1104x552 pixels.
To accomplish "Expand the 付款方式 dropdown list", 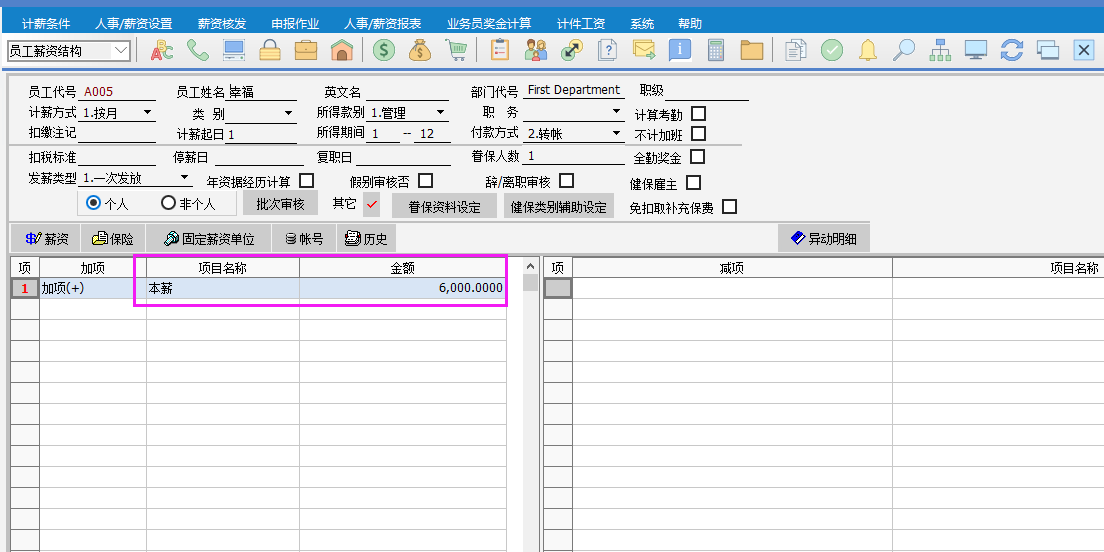I will pos(616,134).
